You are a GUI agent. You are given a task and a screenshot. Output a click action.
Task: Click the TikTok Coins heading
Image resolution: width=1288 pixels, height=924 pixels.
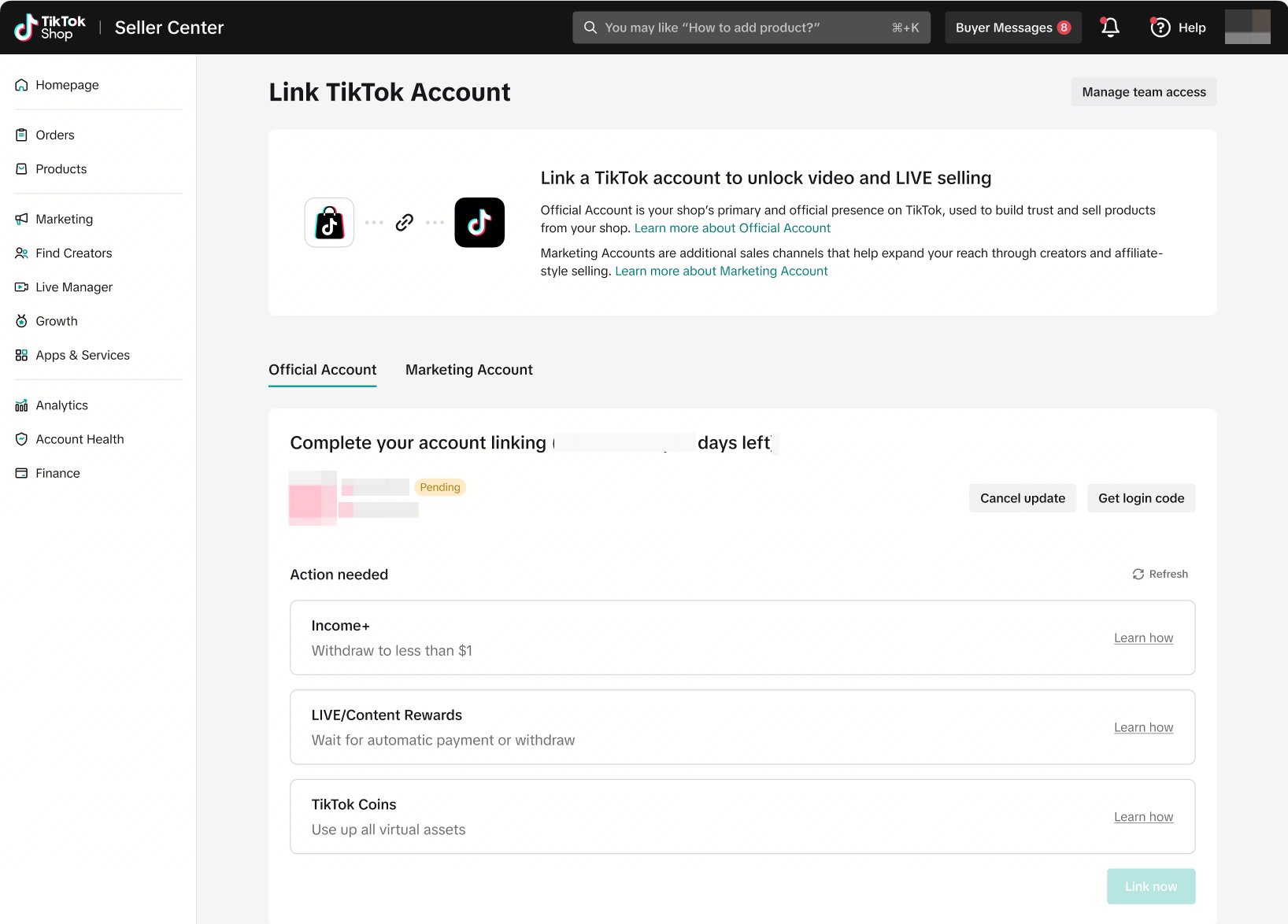[x=353, y=804]
